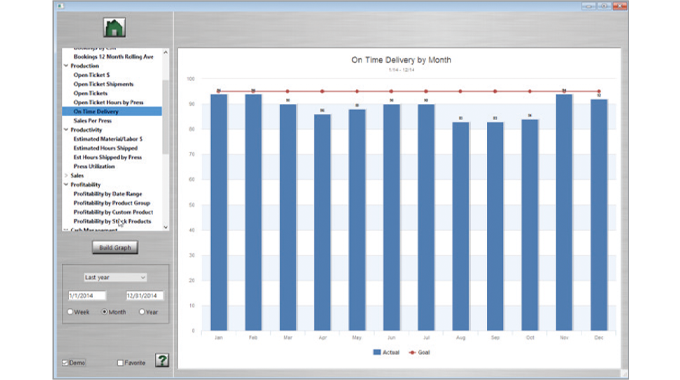
Task: Click the Goal point above April
Action: [322, 91]
